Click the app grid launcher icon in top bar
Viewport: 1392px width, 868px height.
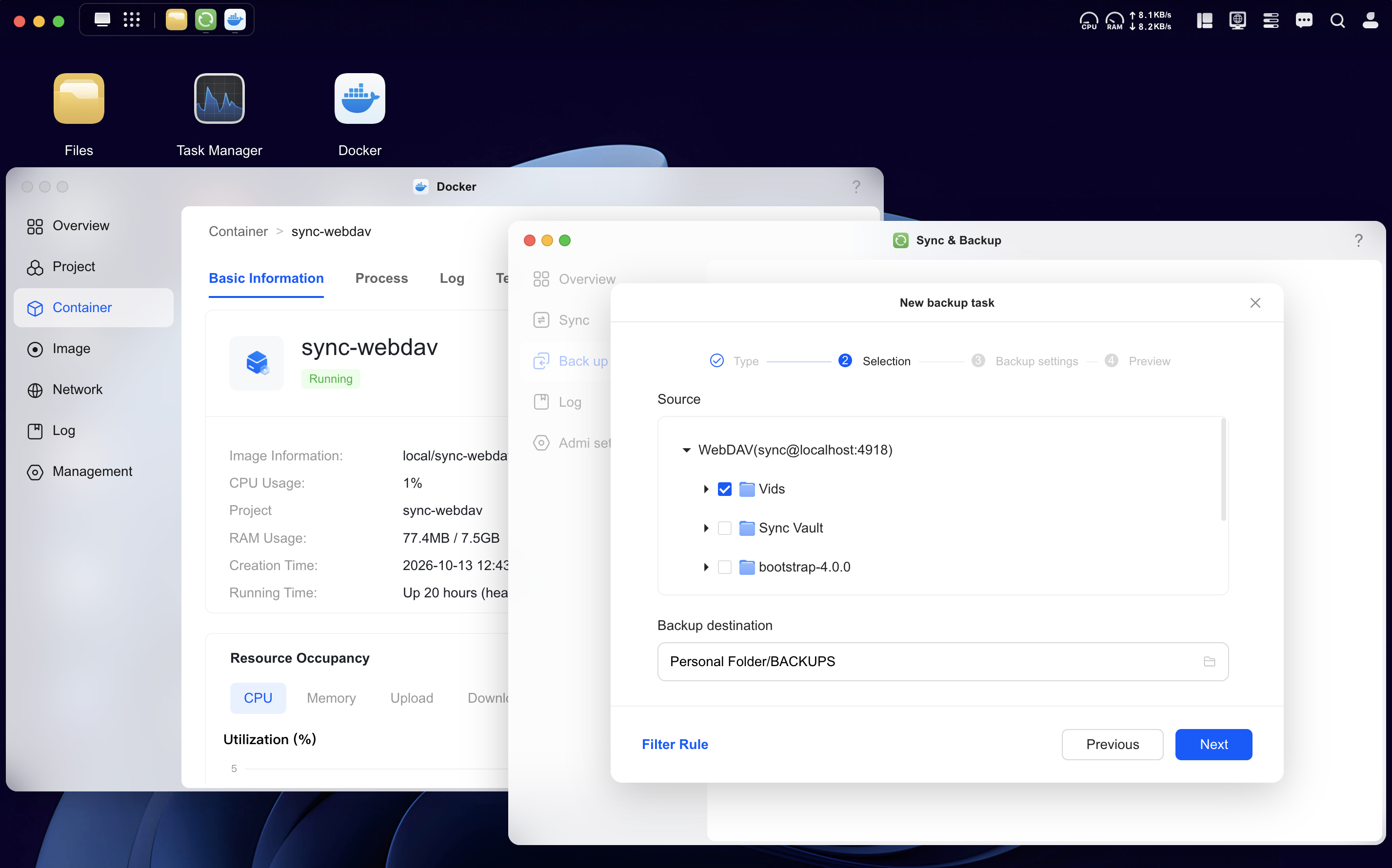[x=132, y=20]
